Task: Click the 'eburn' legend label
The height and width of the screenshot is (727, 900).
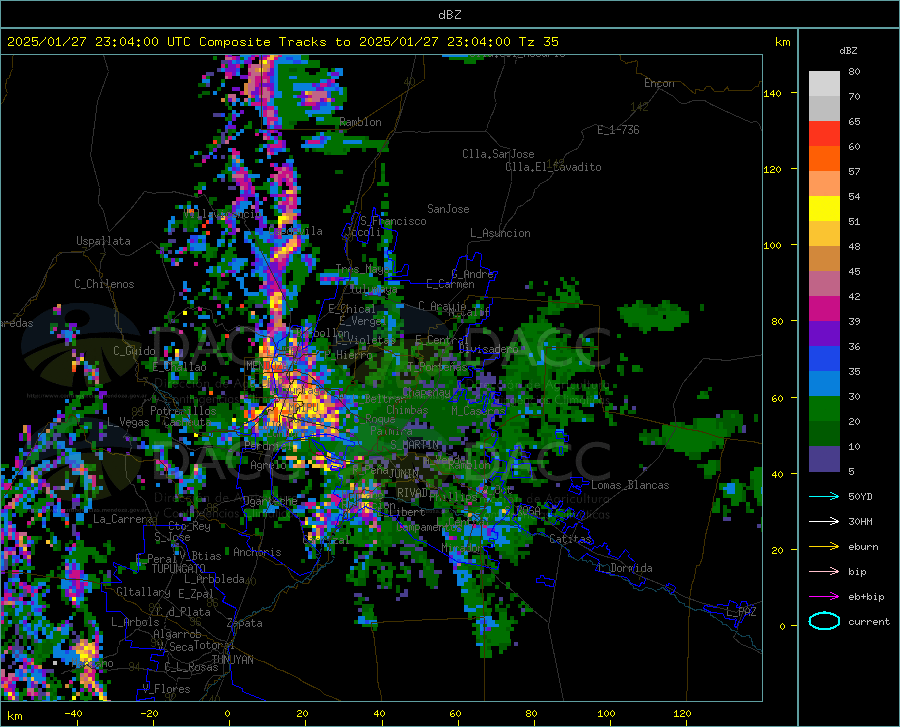Action: (x=863, y=547)
